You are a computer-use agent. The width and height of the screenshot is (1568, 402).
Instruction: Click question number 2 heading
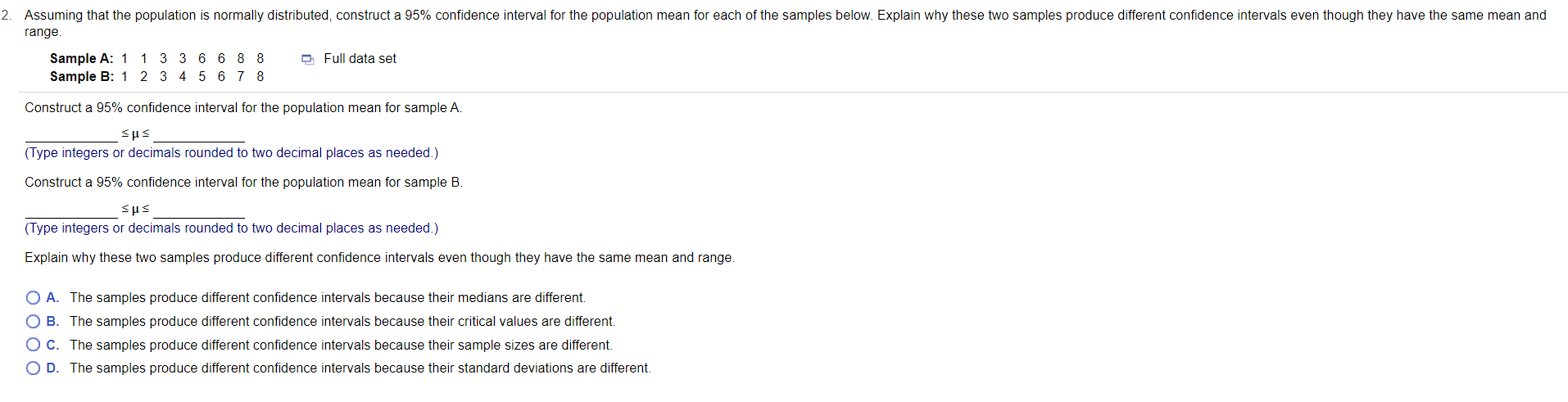click(x=7, y=15)
